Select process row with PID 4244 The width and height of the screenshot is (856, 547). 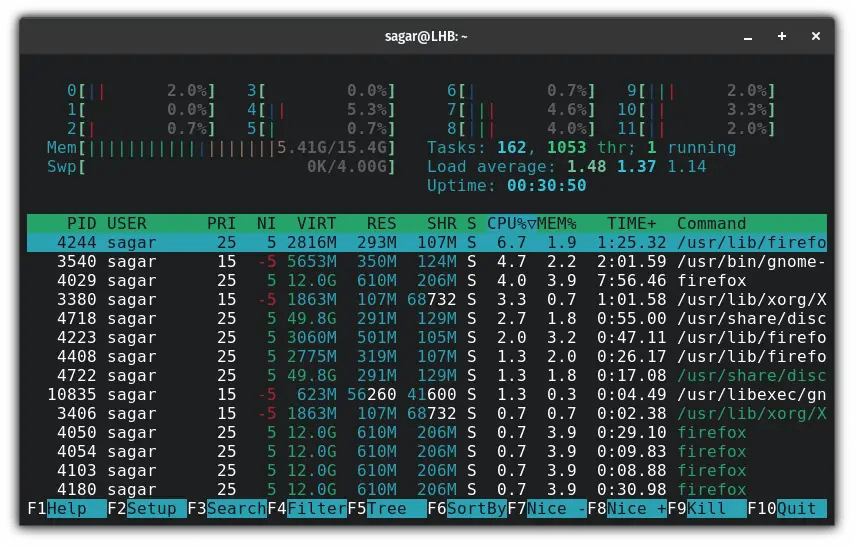[427, 242]
